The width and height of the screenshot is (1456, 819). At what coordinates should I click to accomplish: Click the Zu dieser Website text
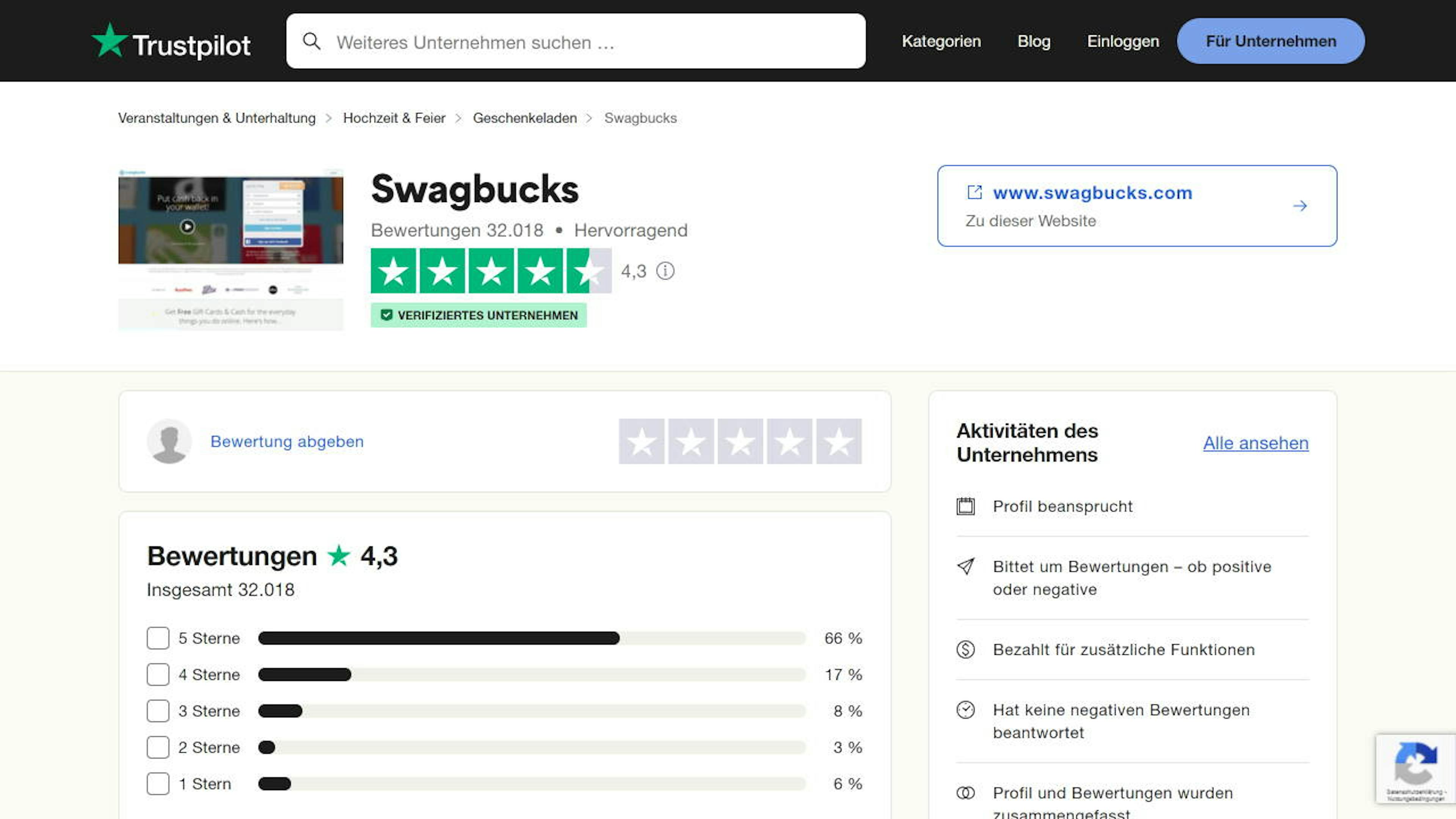[1031, 220]
